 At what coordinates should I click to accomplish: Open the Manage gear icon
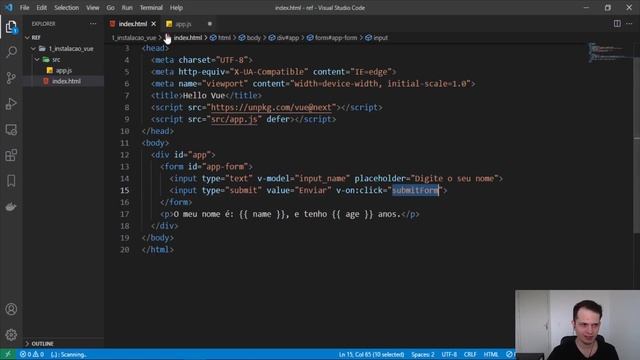(11, 335)
